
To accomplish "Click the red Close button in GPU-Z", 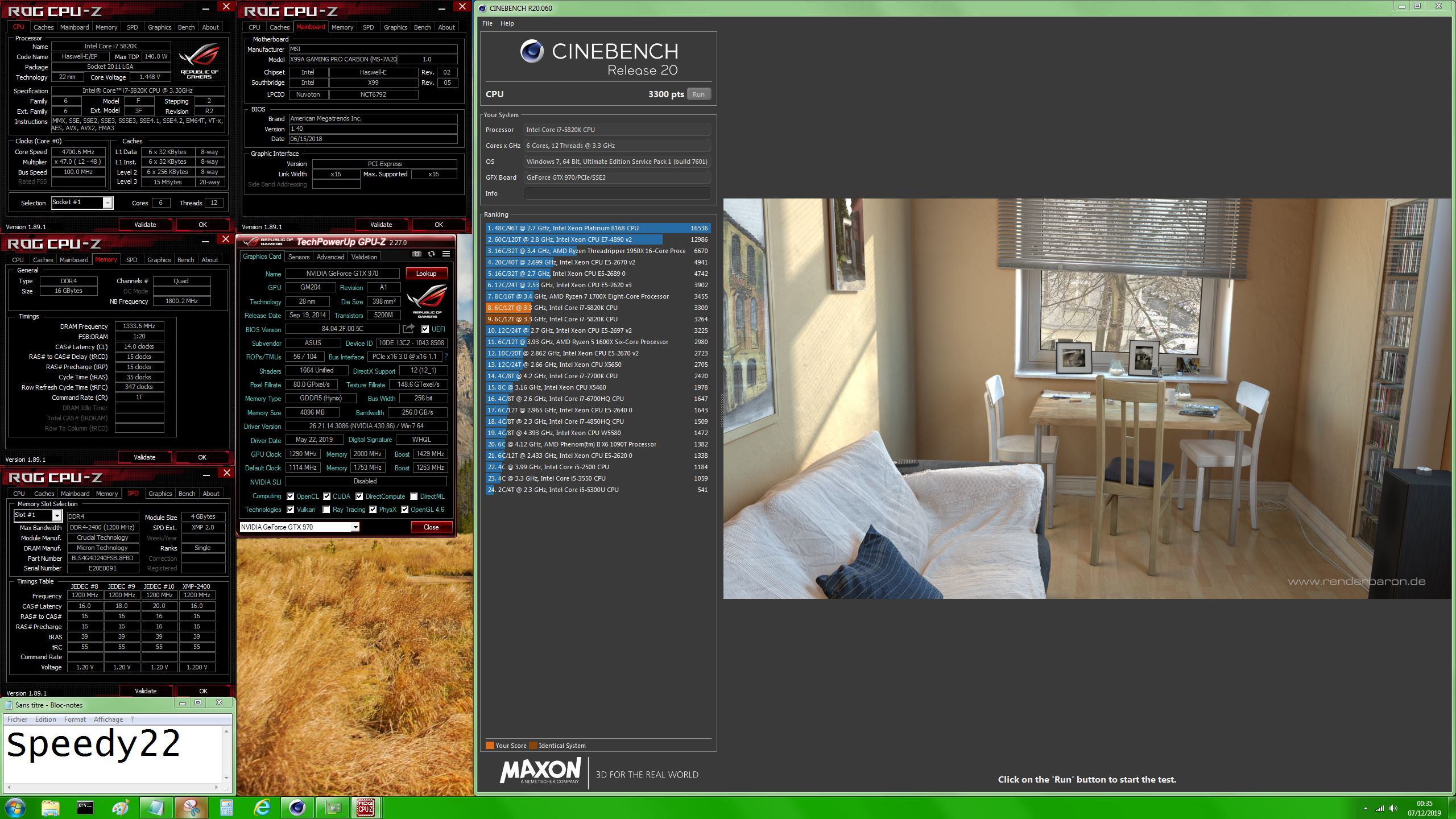I will (x=431, y=527).
